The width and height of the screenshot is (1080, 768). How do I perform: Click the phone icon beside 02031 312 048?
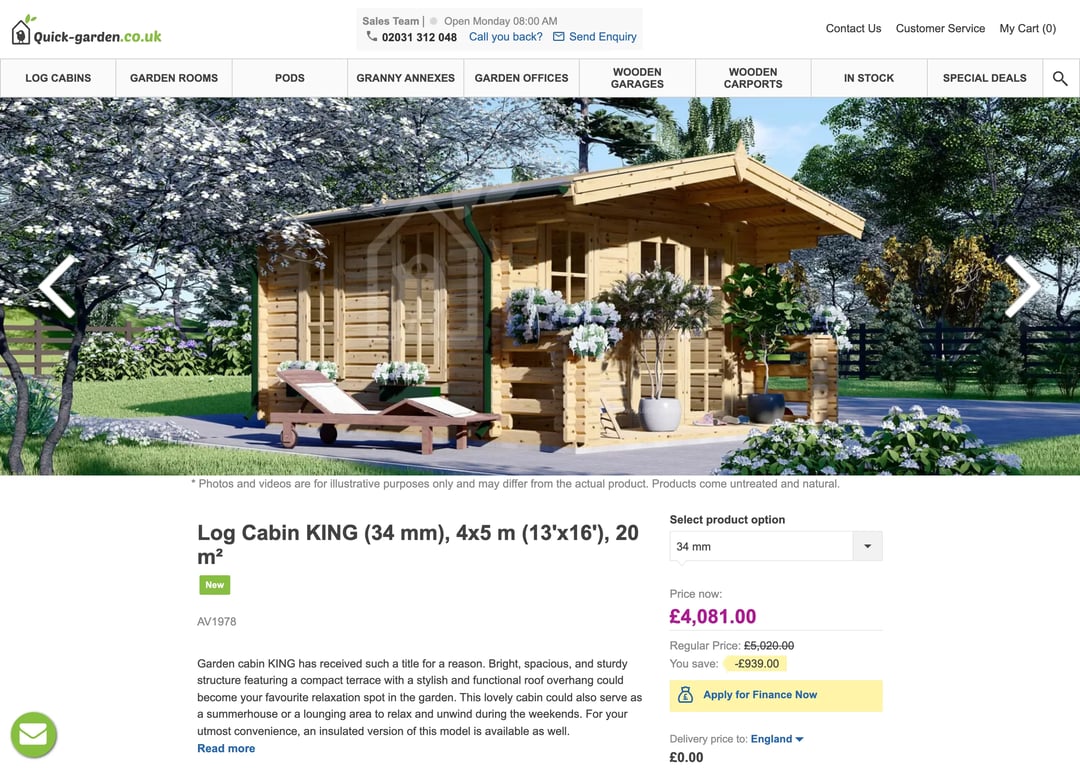371,37
